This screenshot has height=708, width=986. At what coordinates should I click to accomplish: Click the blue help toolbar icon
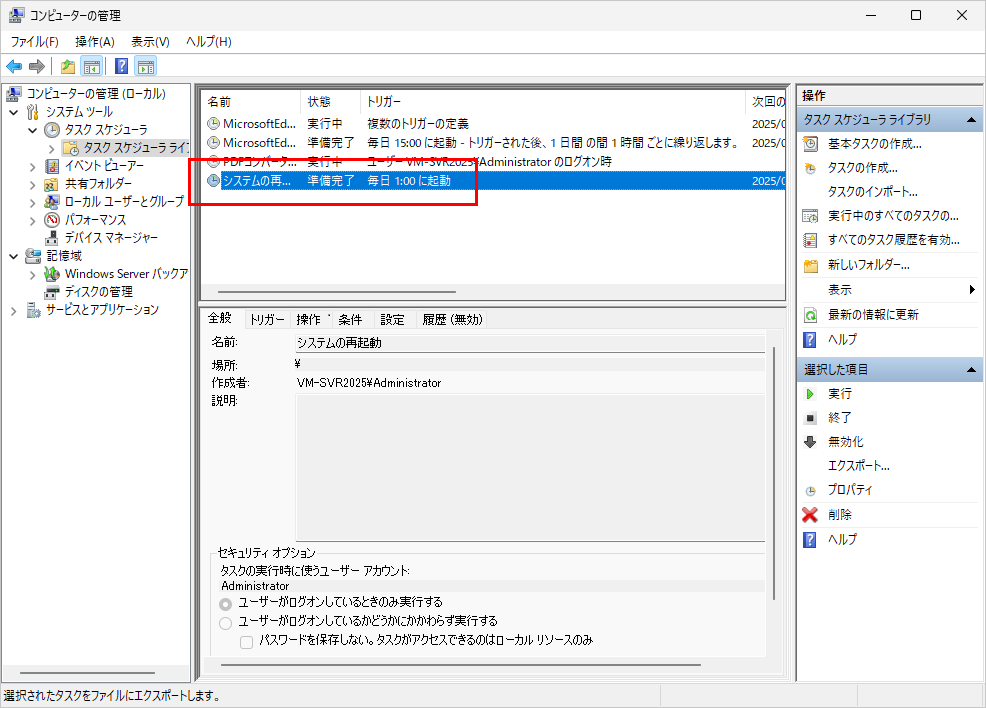tap(121, 67)
